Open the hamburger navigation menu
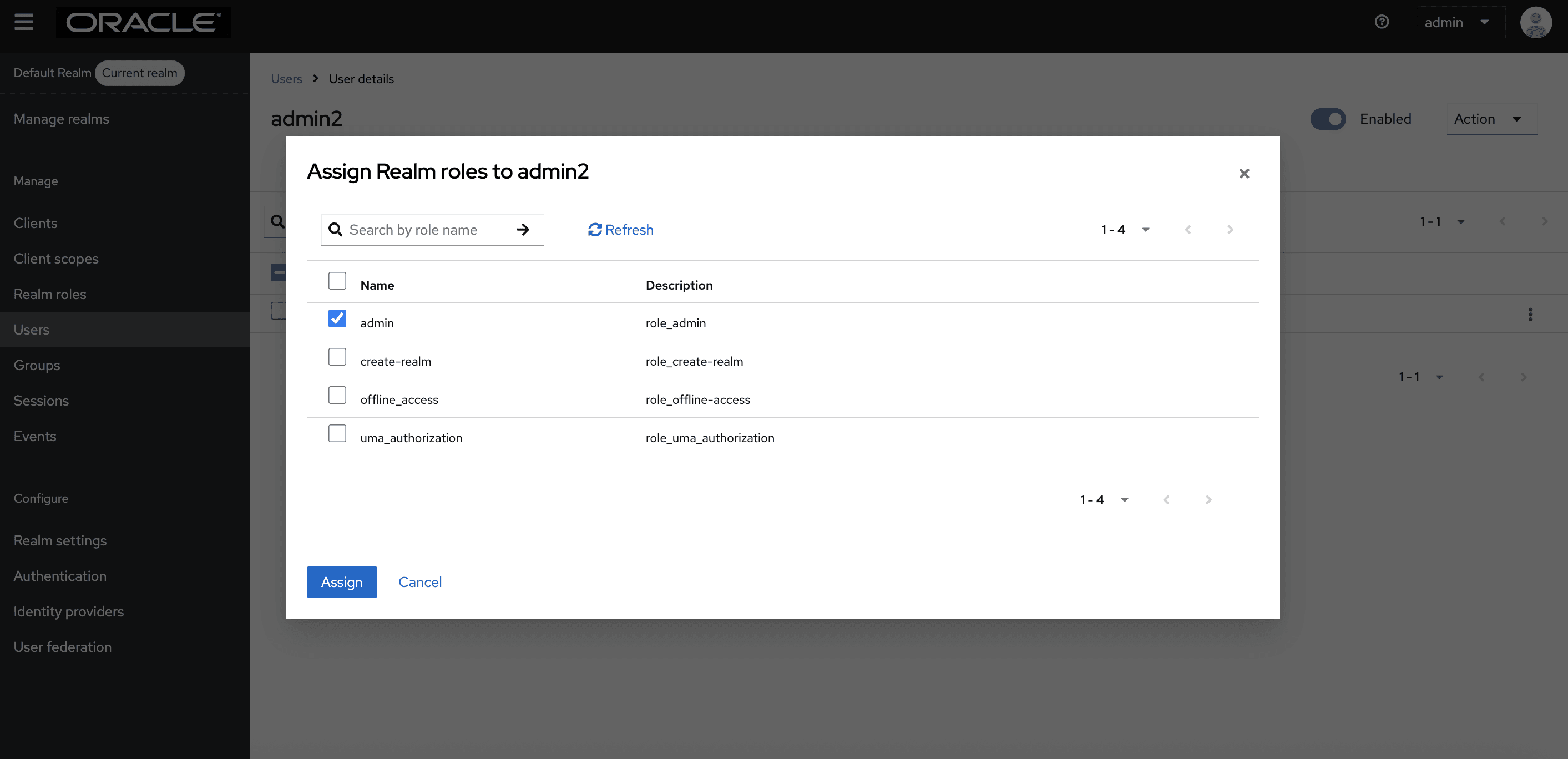Image resolution: width=1568 pixels, height=759 pixels. click(24, 23)
